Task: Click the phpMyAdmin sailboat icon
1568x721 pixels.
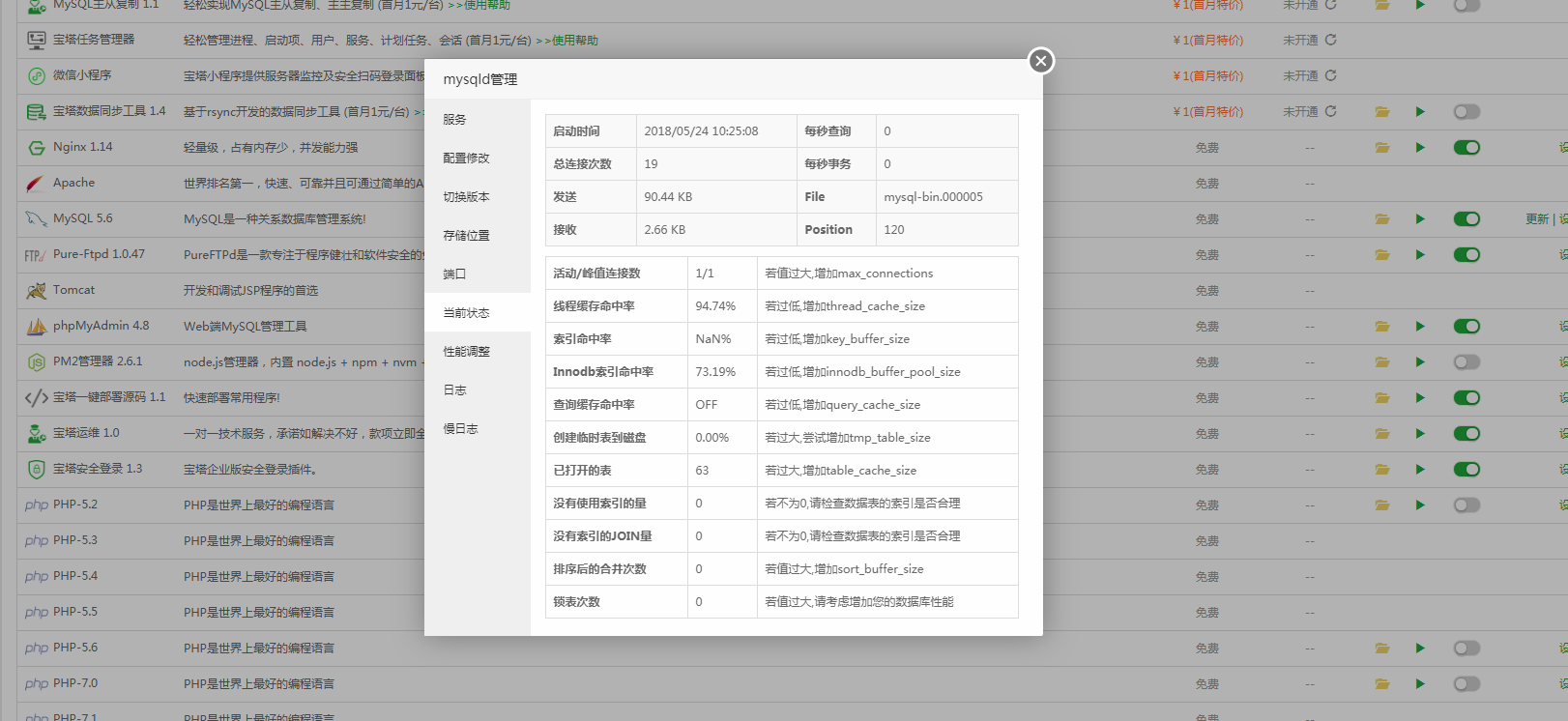Action: [37, 327]
